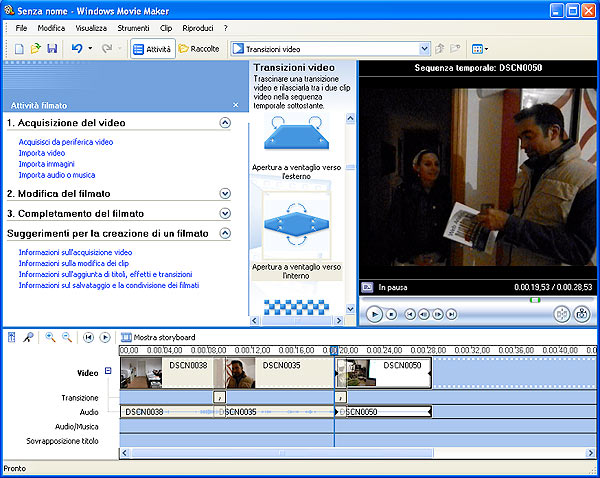Step to the next frame

tap(438, 315)
